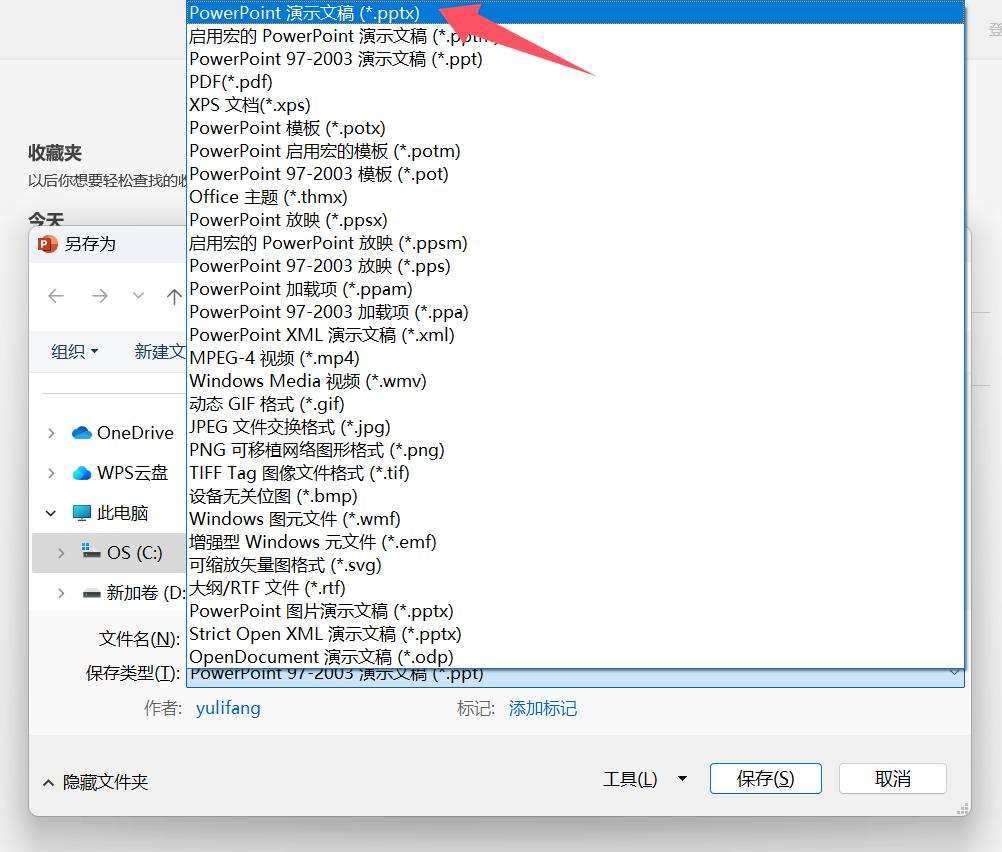
Task: Click the up-directory arrow icon
Action: pyautogui.click(x=174, y=297)
